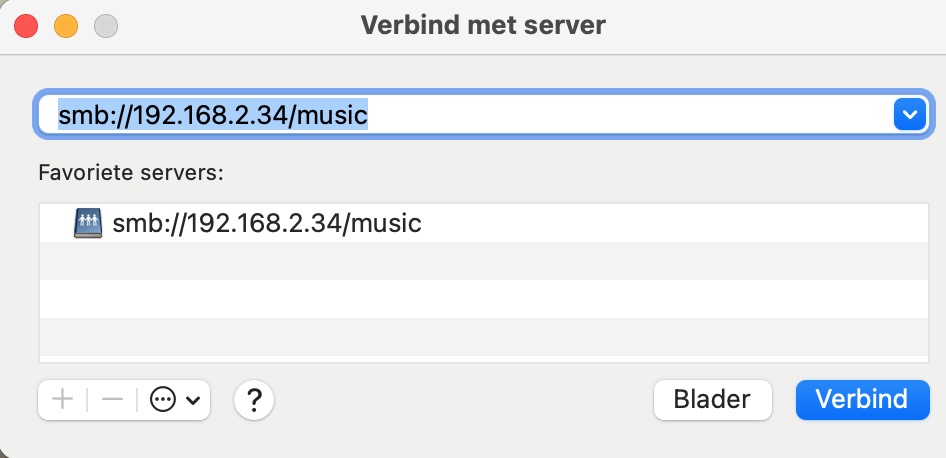
Task: Open help with the question mark button
Action: tap(254, 399)
